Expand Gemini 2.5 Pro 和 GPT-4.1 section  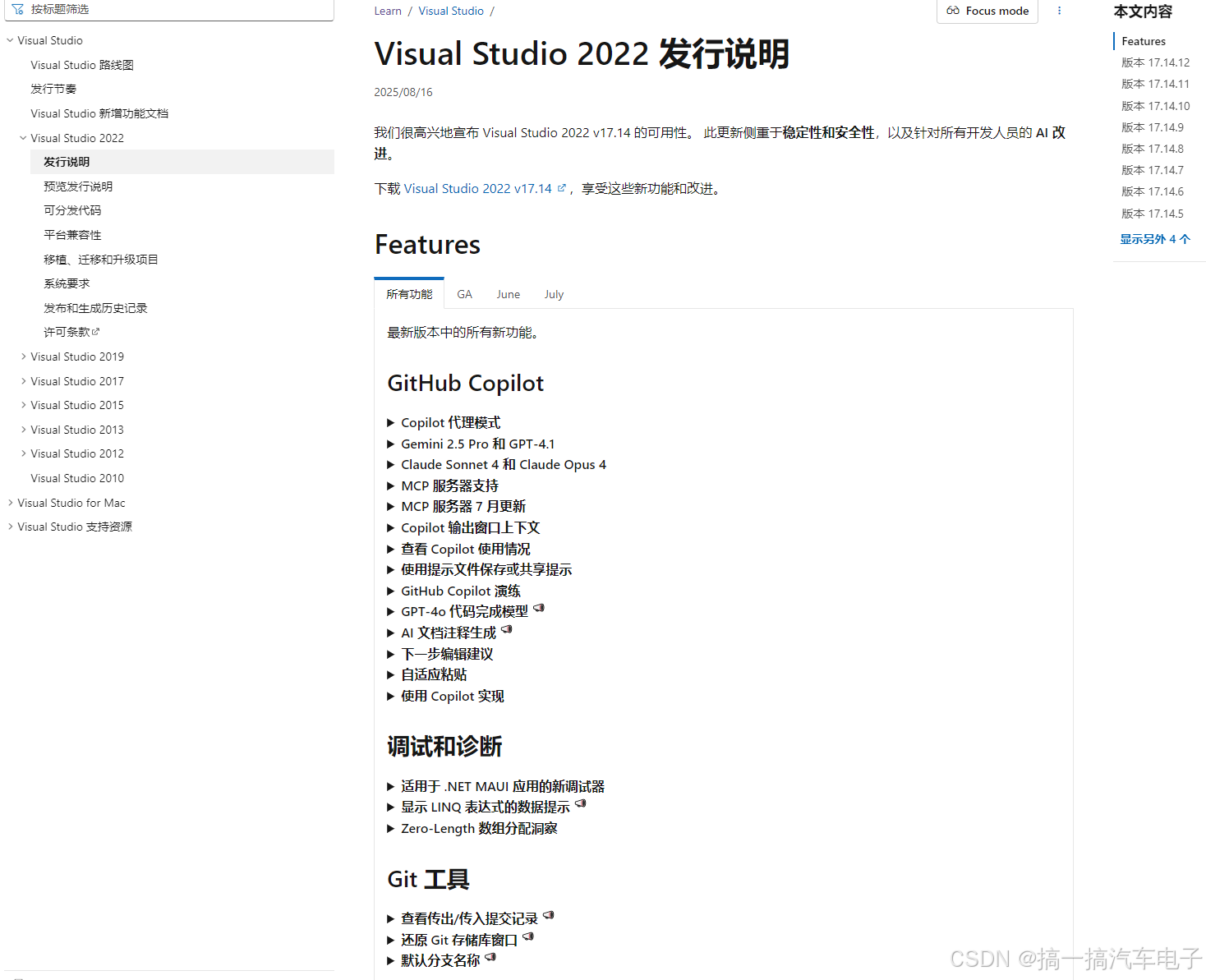(471, 444)
